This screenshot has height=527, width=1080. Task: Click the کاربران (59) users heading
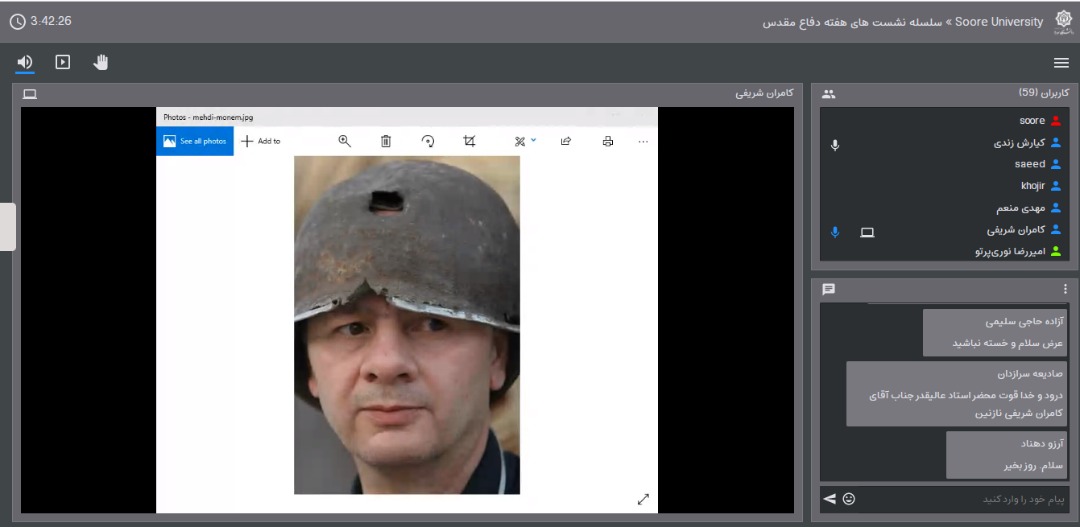[1043, 93]
